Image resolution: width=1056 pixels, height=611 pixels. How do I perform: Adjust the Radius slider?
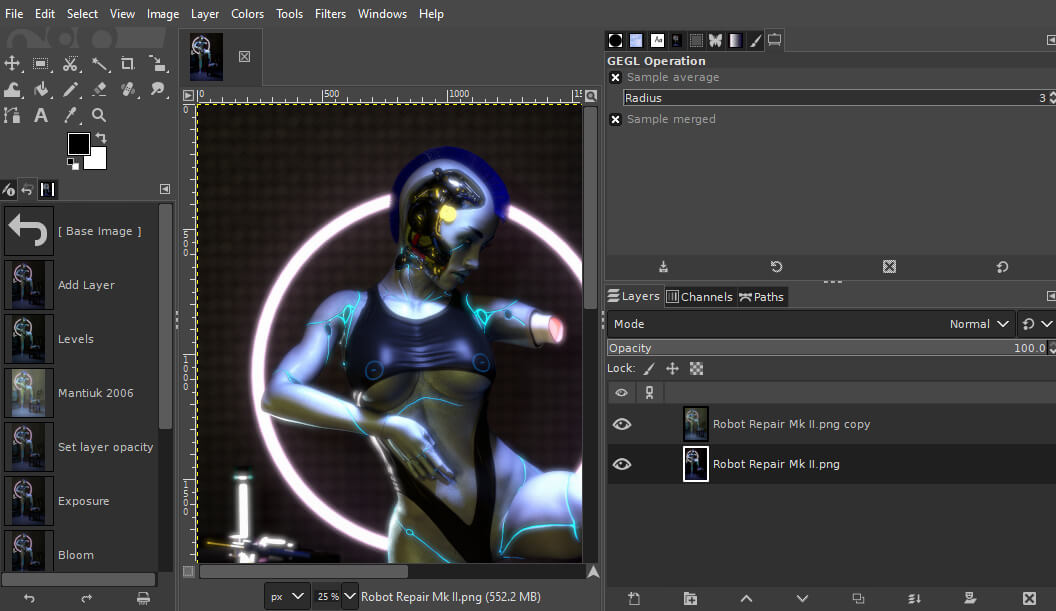pos(835,98)
